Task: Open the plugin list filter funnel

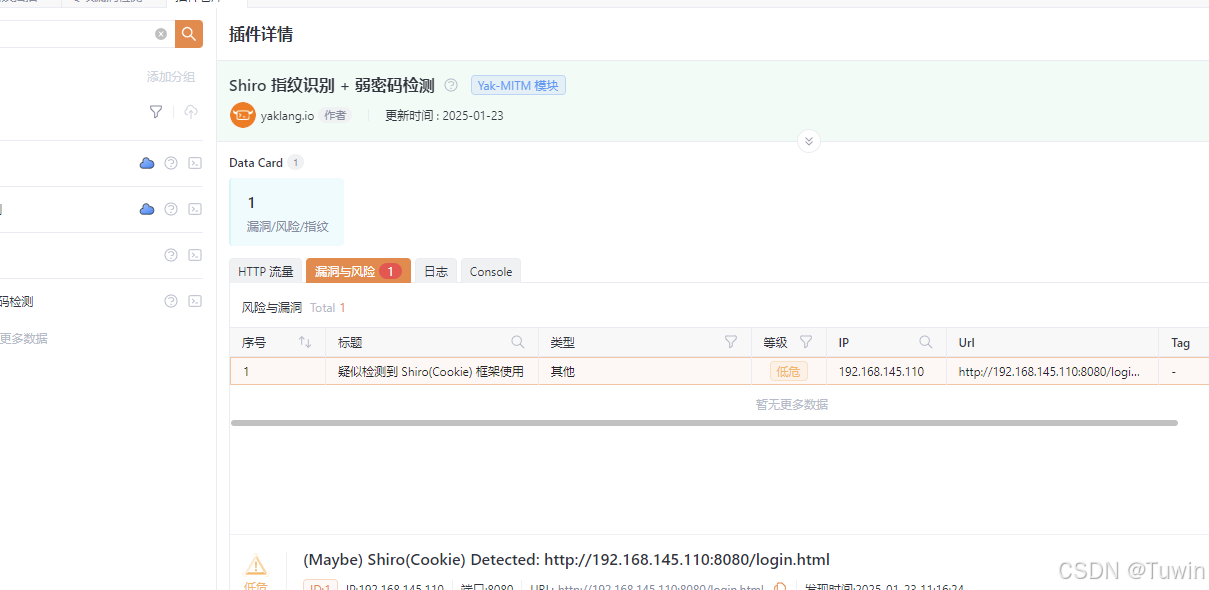Action: (x=156, y=112)
